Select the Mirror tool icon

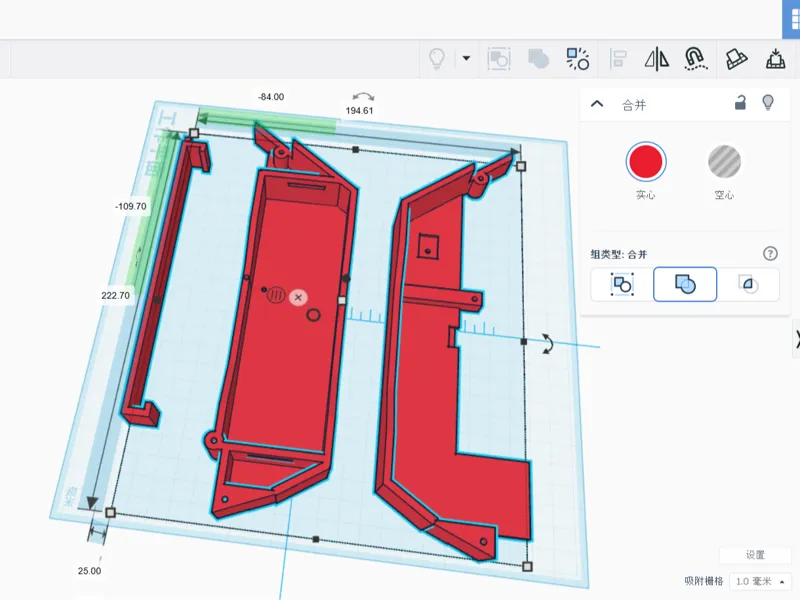tap(657, 59)
